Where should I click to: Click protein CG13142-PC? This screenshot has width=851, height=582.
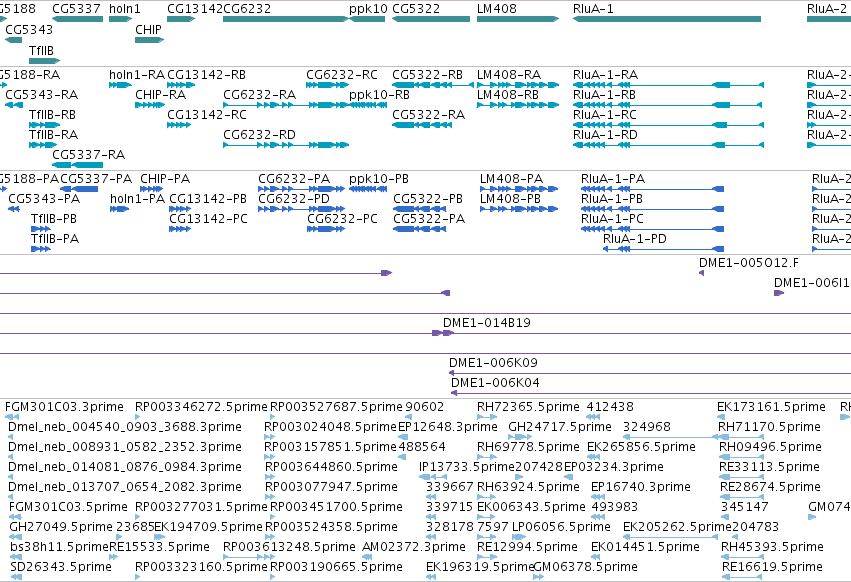tap(208, 219)
